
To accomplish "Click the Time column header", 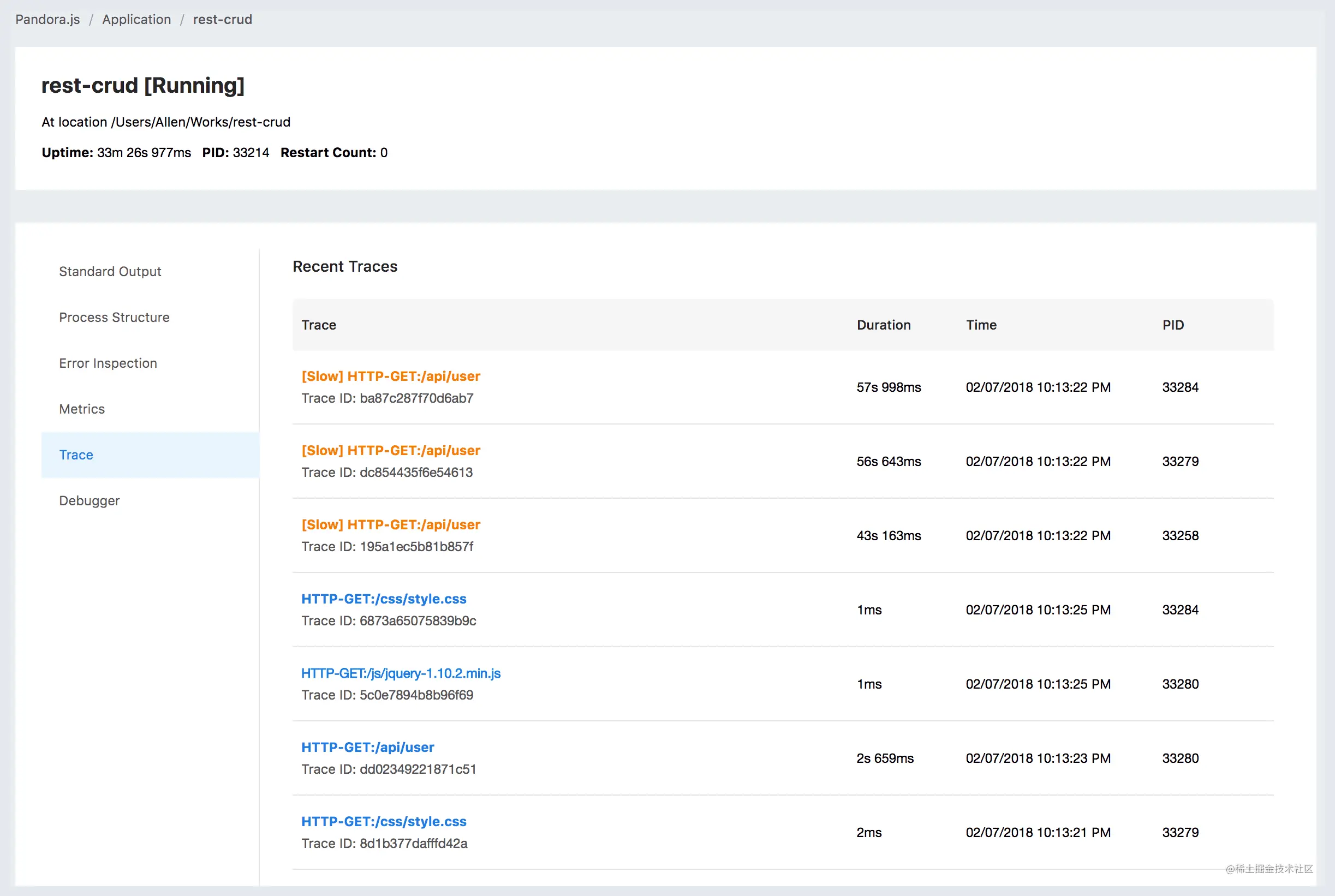I will [981, 325].
